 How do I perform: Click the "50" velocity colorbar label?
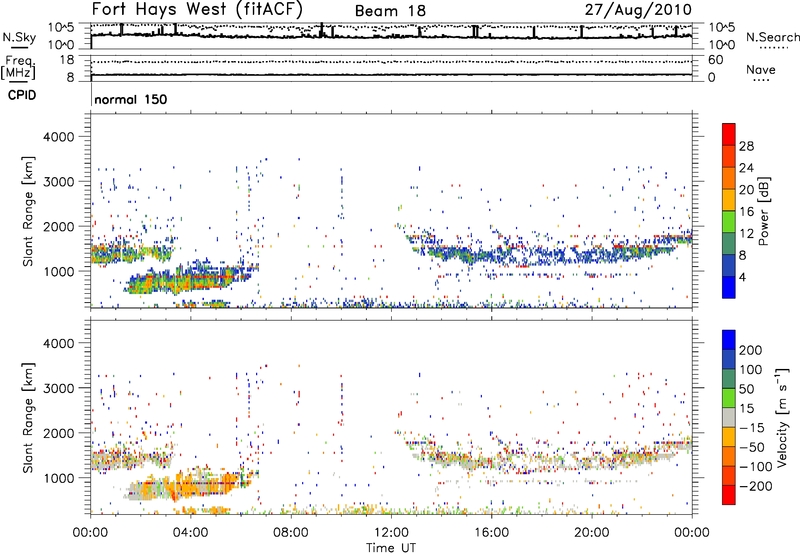tap(746, 389)
